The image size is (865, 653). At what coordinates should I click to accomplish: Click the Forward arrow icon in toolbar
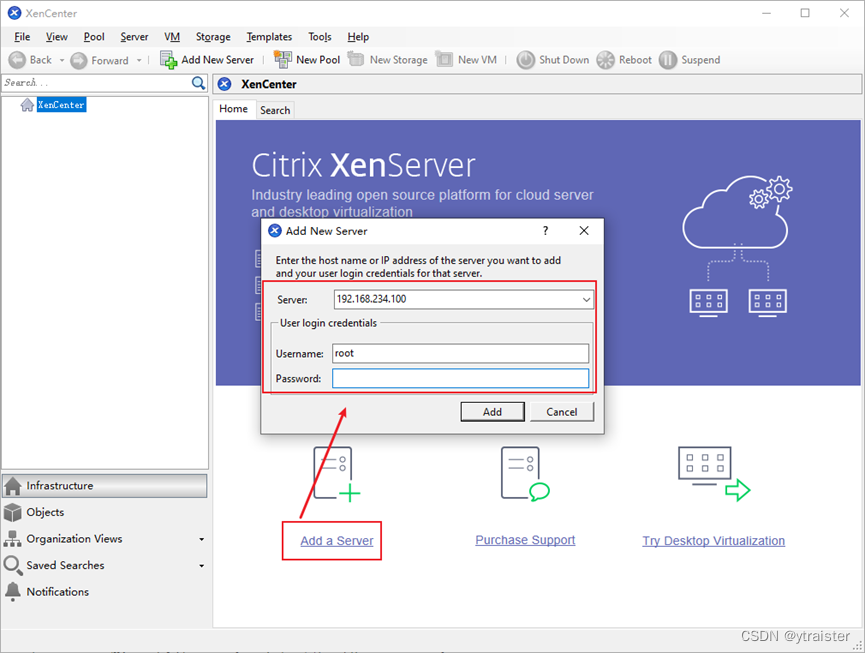(x=79, y=60)
